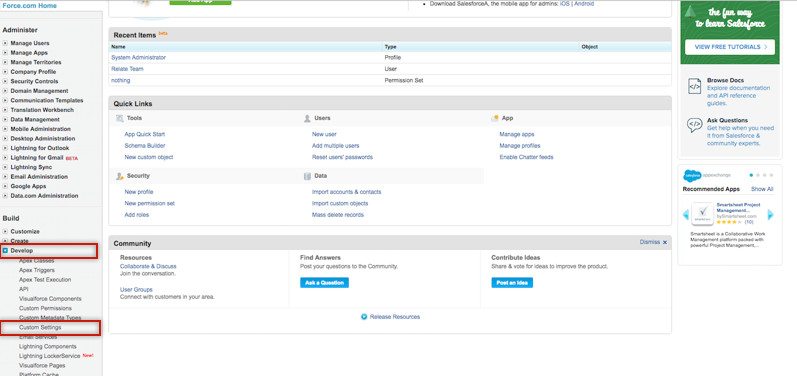Click the Data icon in Quick Links
Viewport: 797px width, 376px height.
tap(307, 176)
